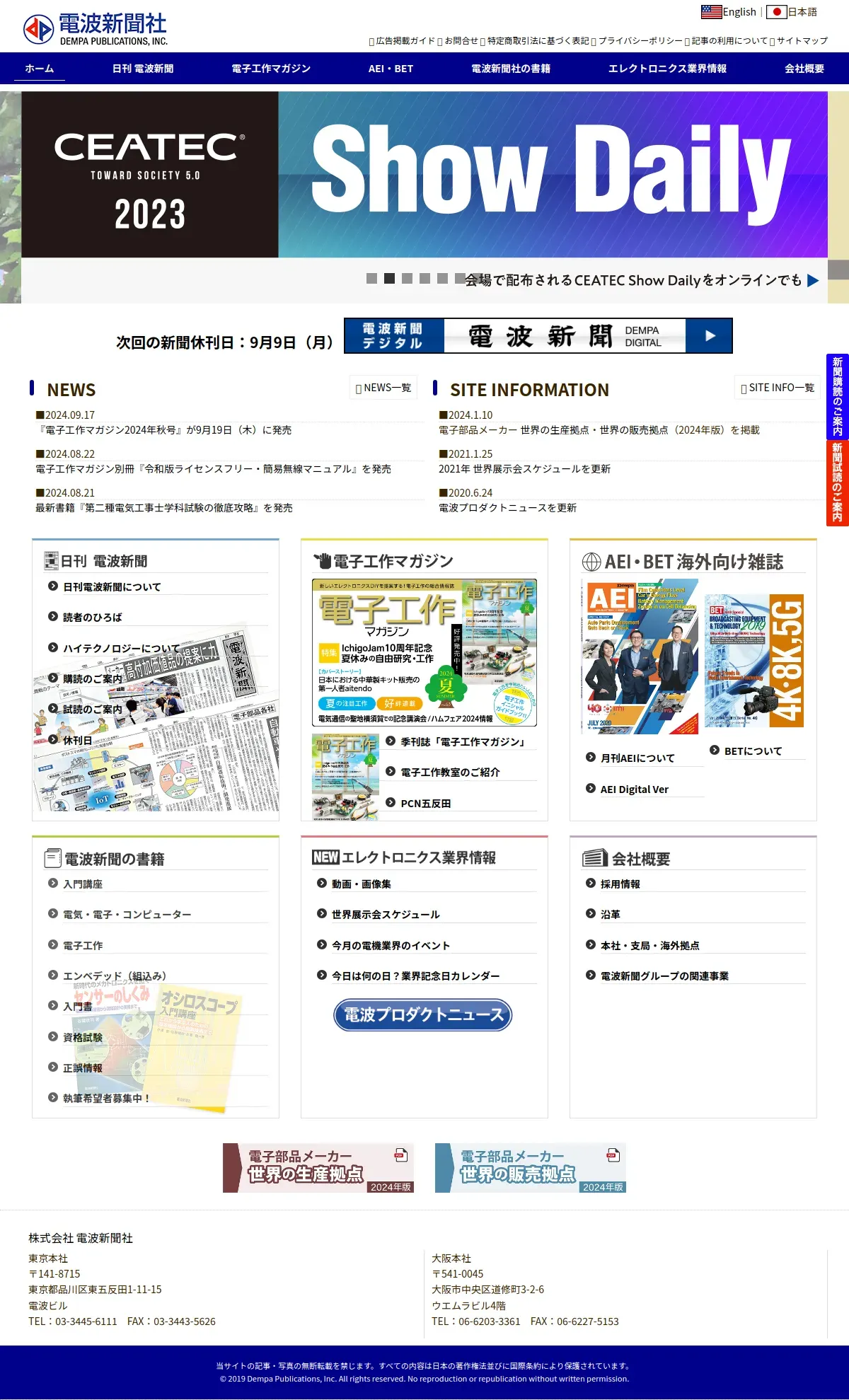Select the second (dark) slideshow indicator square

389,279
